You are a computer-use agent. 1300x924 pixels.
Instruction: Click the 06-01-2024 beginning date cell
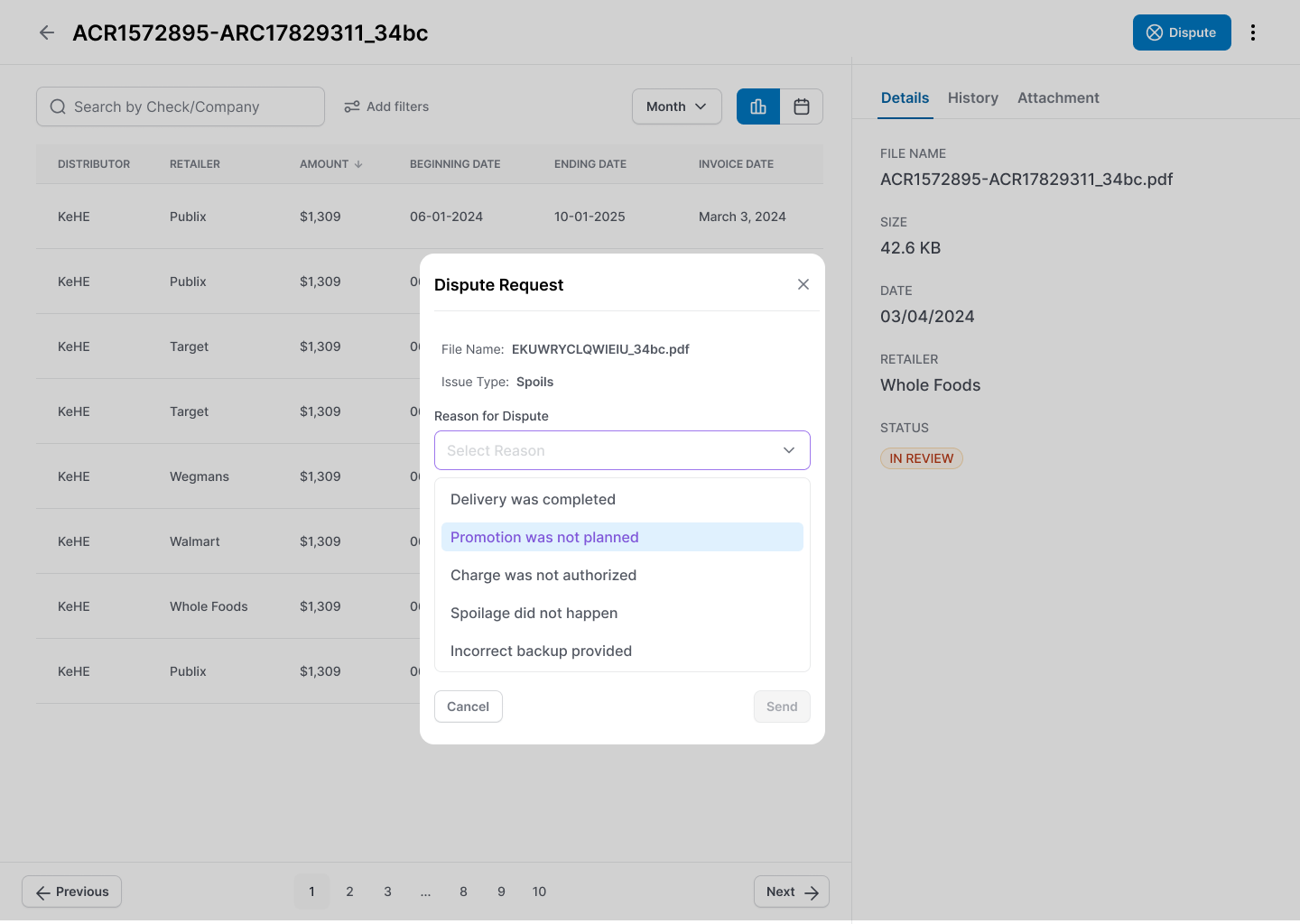coord(446,217)
